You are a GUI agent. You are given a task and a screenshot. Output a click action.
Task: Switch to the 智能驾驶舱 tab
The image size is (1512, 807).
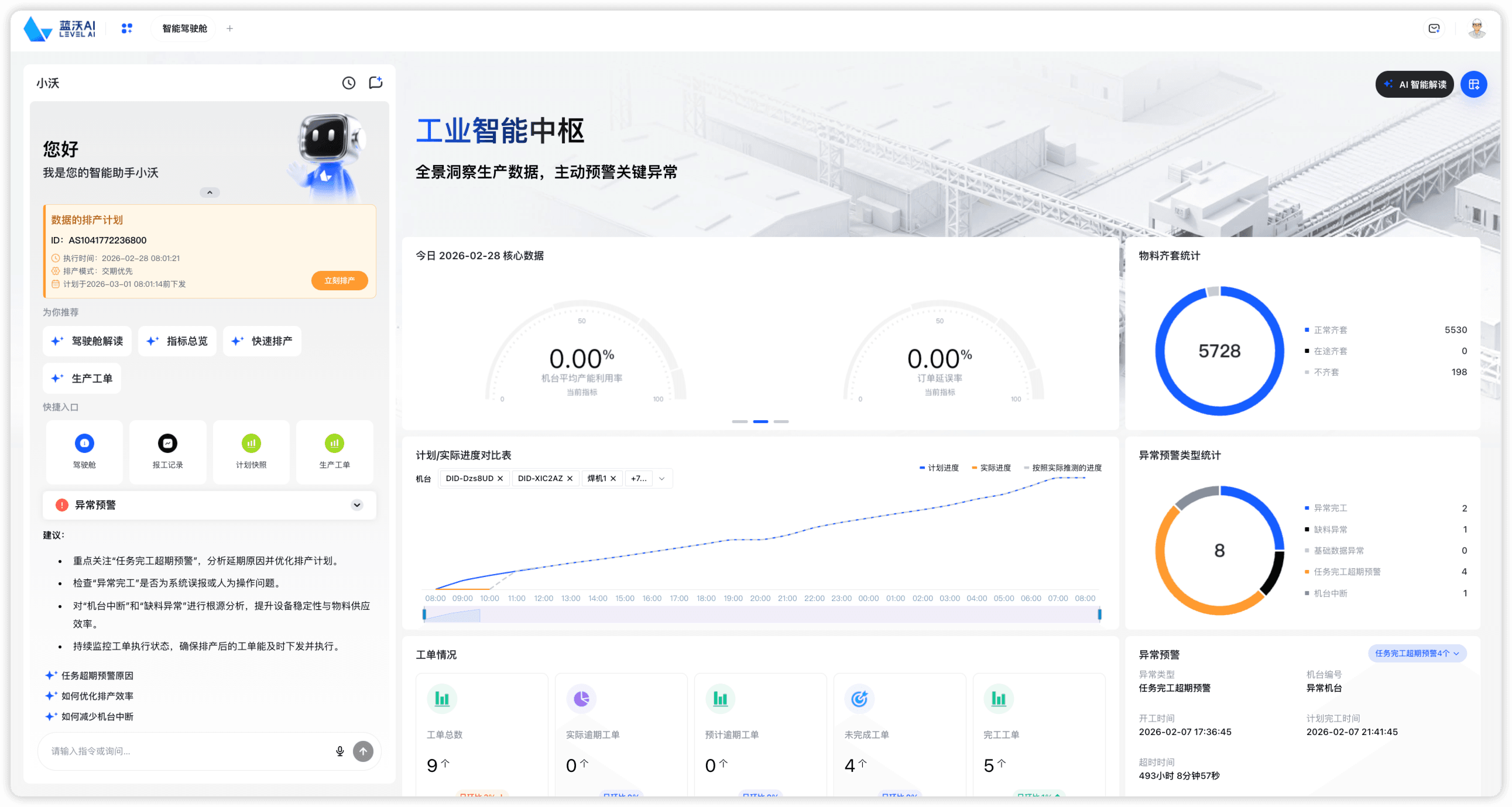pos(184,28)
